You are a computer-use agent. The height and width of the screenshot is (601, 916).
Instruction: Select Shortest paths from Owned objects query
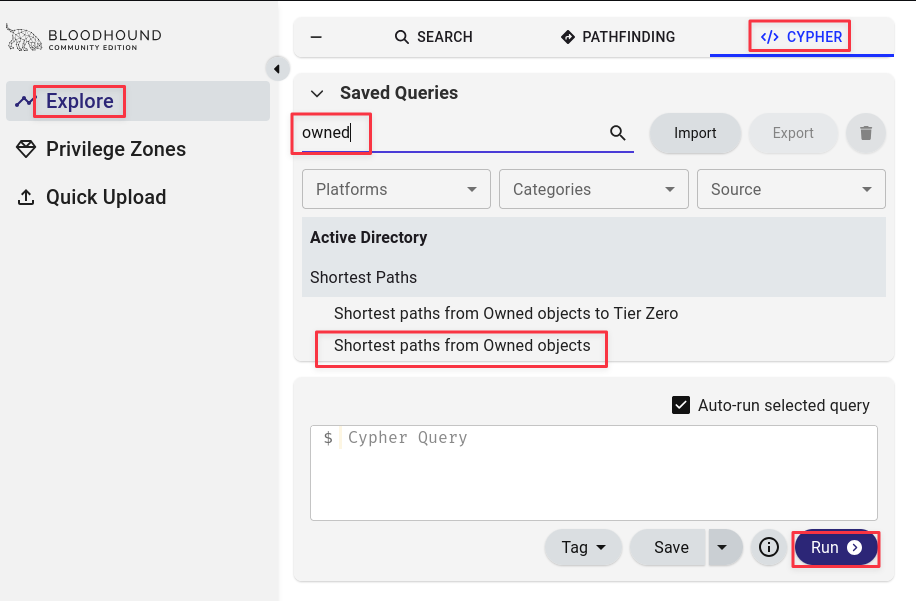pos(462,346)
